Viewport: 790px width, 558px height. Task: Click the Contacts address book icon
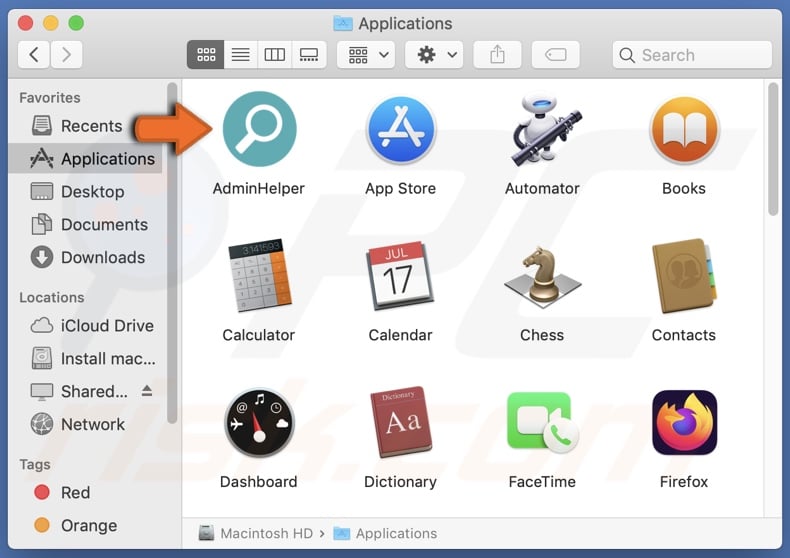click(684, 276)
